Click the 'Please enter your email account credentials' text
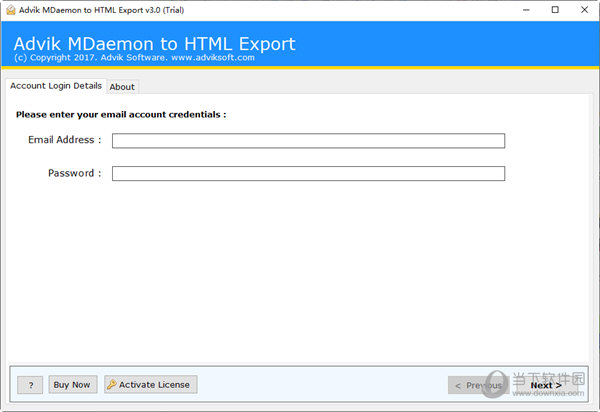Image resolution: width=600 pixels, height=412 pixels. point(121,115)
